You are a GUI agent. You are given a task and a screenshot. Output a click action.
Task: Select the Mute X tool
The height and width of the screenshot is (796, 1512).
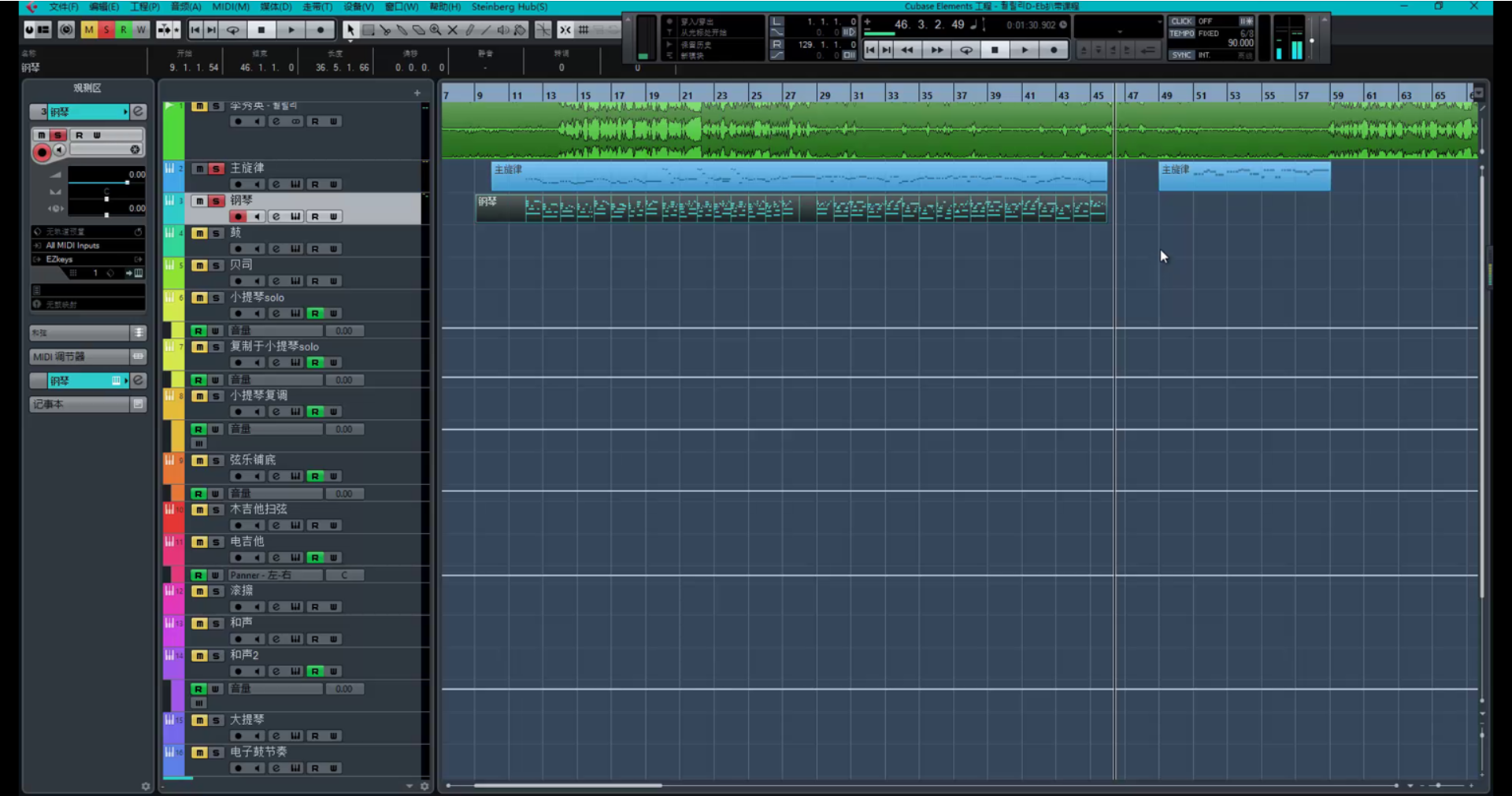tap(453, 30)
